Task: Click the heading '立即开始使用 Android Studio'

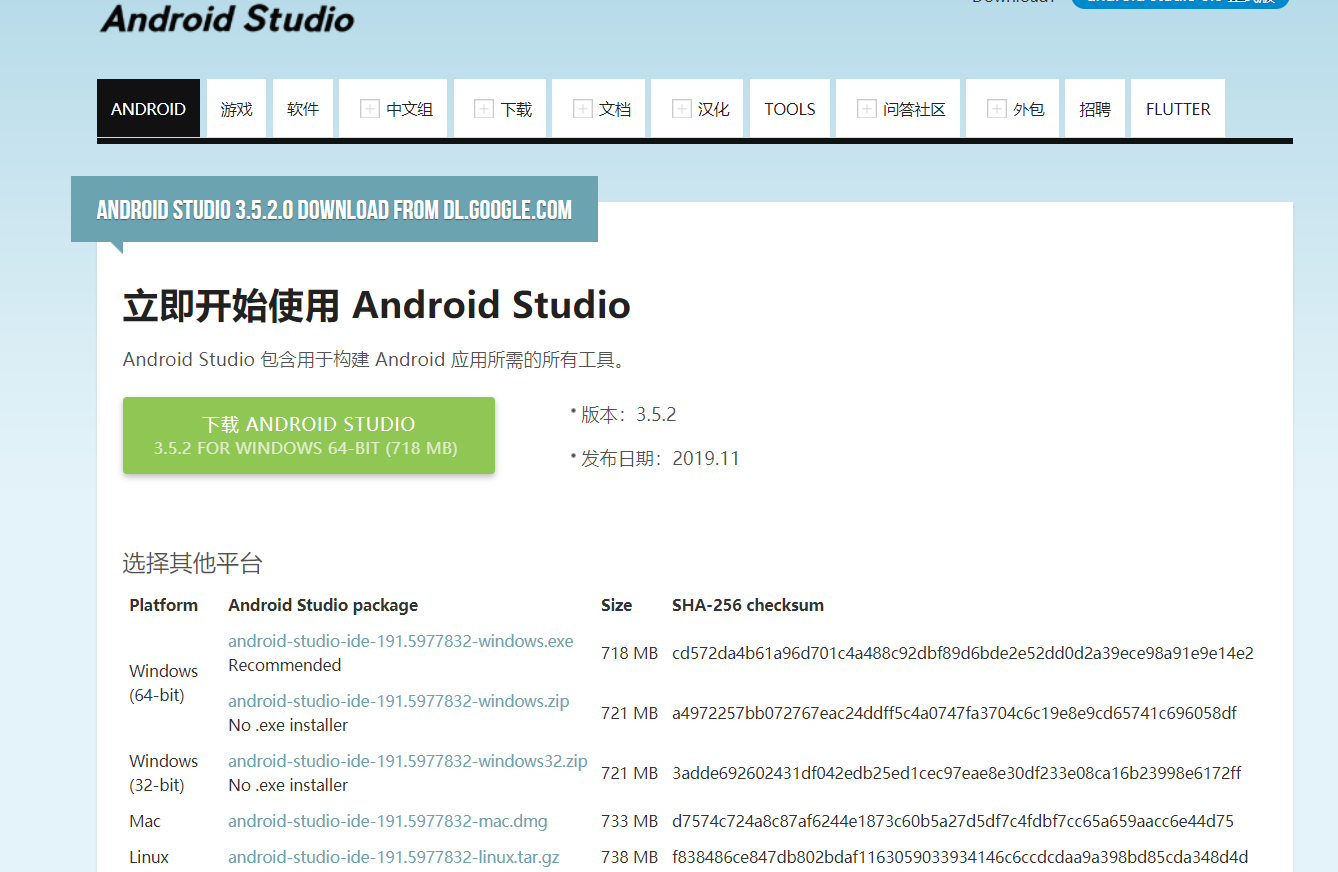Action: [377, 305]
